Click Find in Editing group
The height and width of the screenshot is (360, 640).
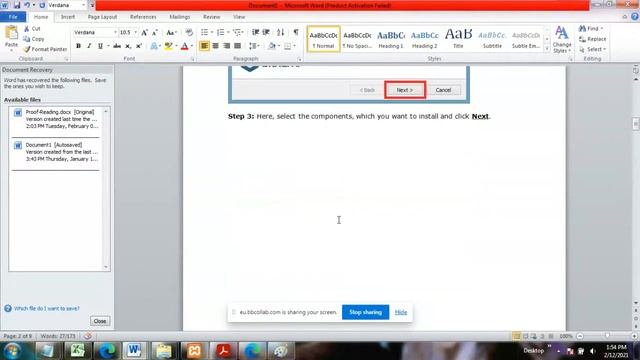point(591,29)
